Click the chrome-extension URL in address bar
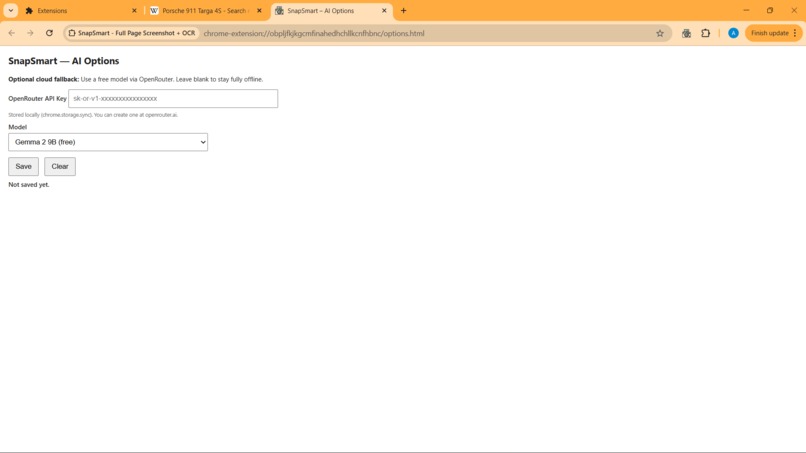 (314, 33)
